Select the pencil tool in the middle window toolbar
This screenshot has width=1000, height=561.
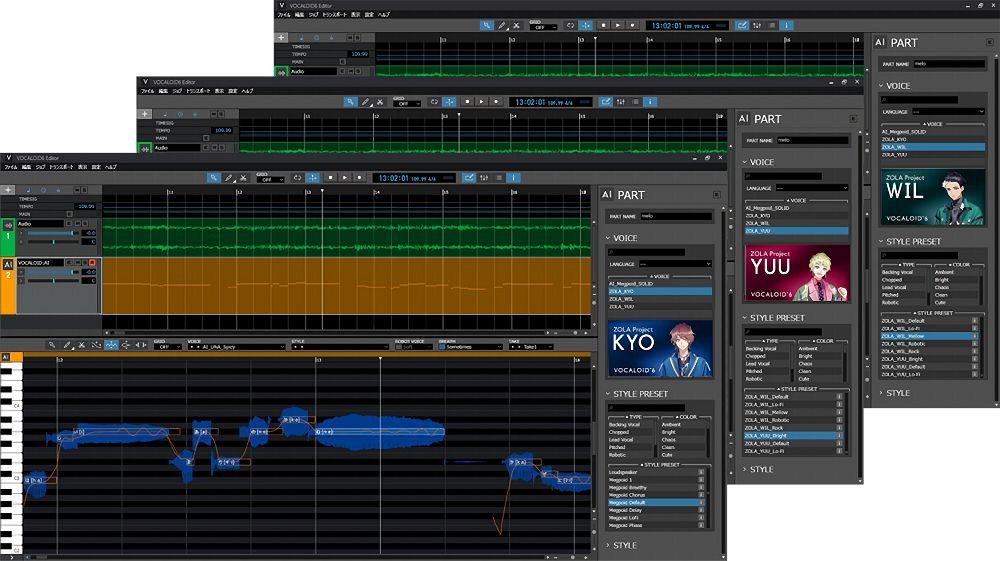[365, 102]
